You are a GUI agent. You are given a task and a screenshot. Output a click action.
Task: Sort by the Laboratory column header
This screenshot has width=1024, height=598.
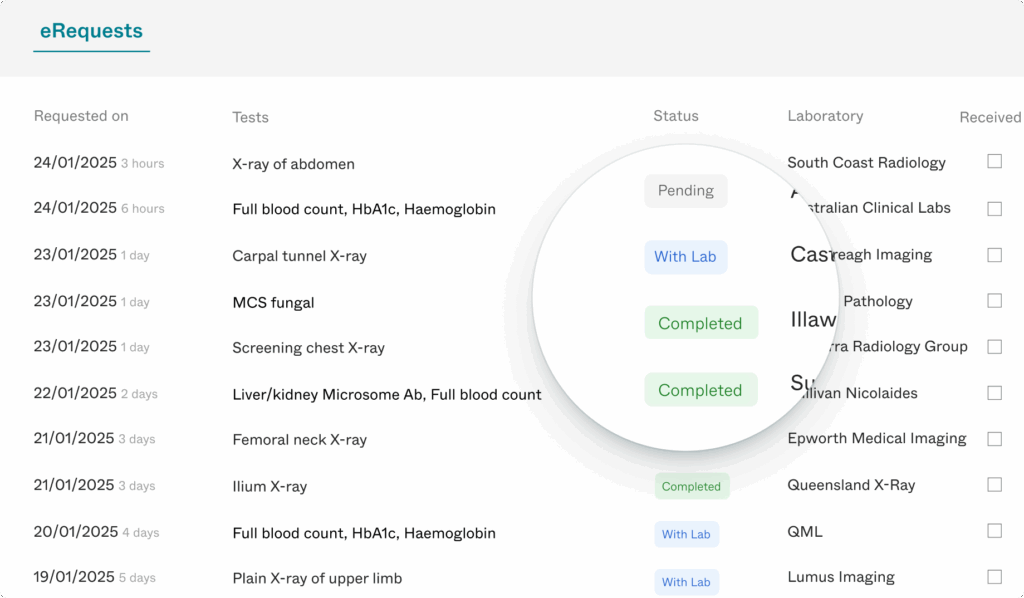[x=825, y=116]
